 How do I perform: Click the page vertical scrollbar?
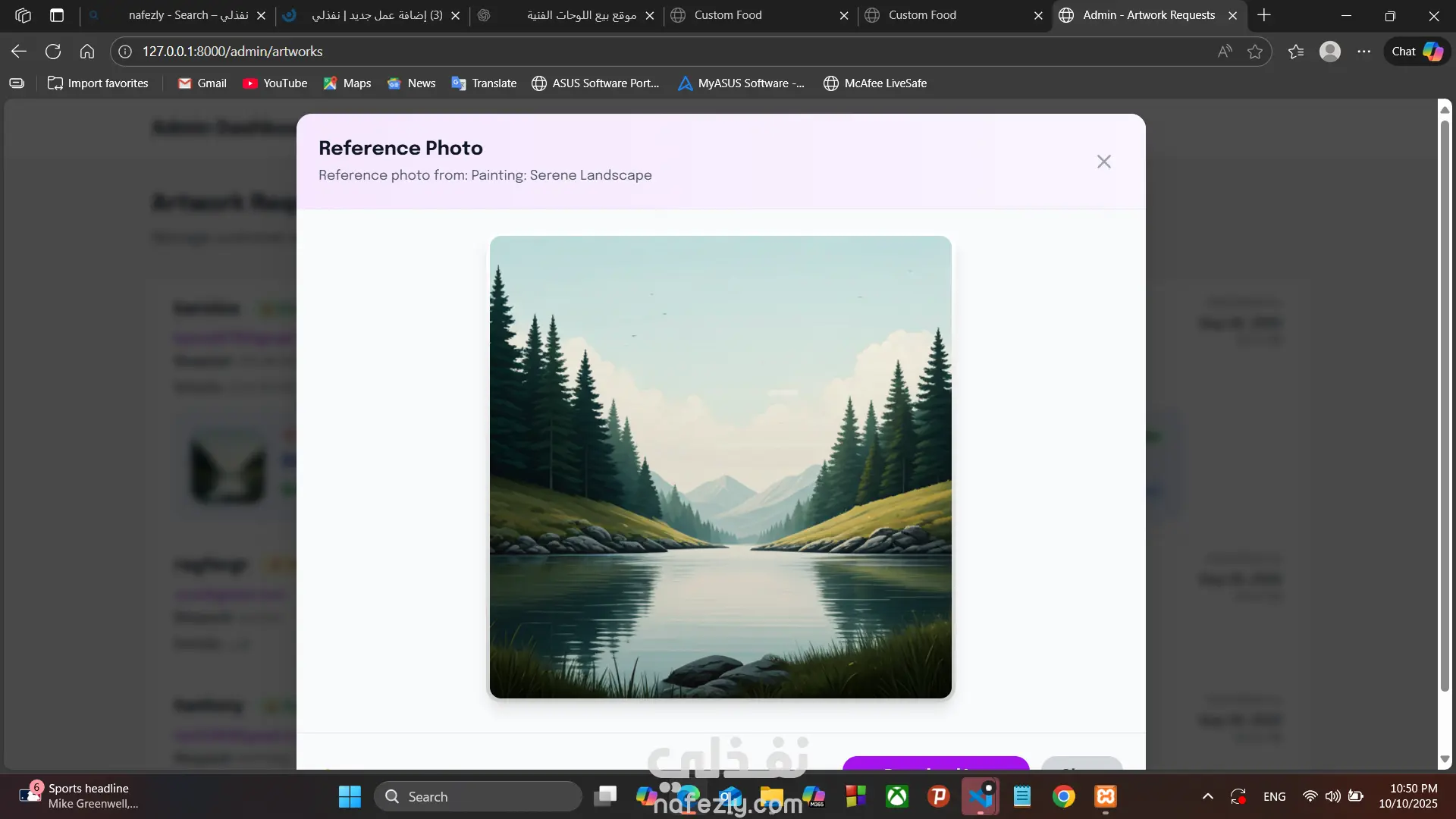tap(1444, 409)
